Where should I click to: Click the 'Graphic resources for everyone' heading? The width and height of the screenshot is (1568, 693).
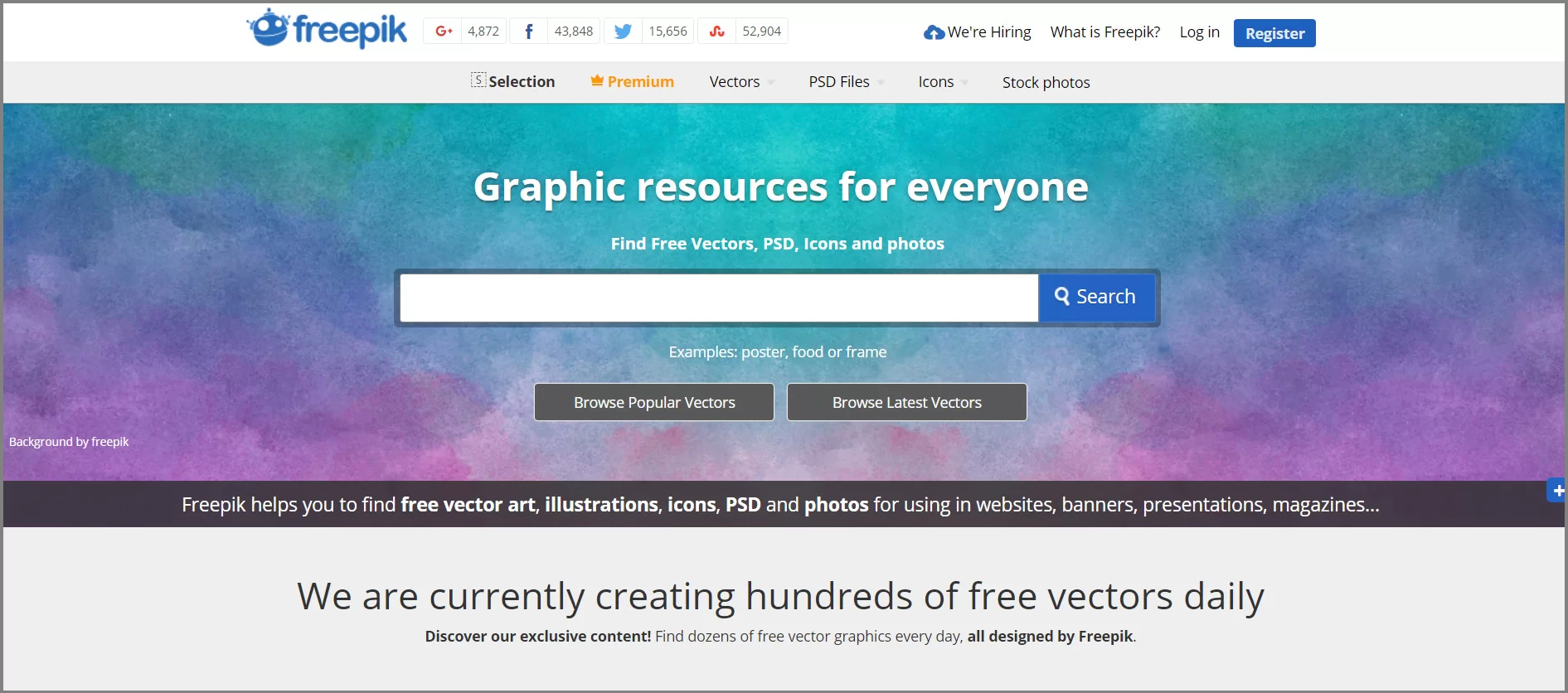[x=780, y=187]
